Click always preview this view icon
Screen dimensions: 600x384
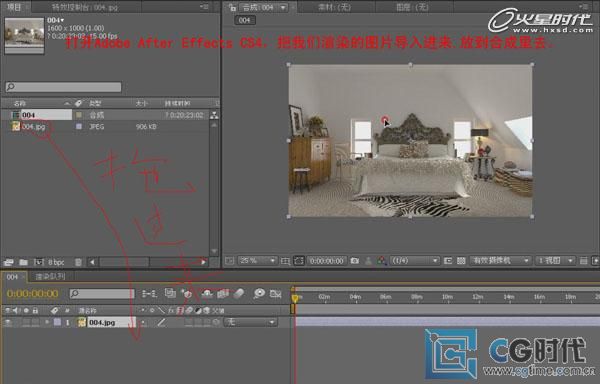[x=229, y=261]
